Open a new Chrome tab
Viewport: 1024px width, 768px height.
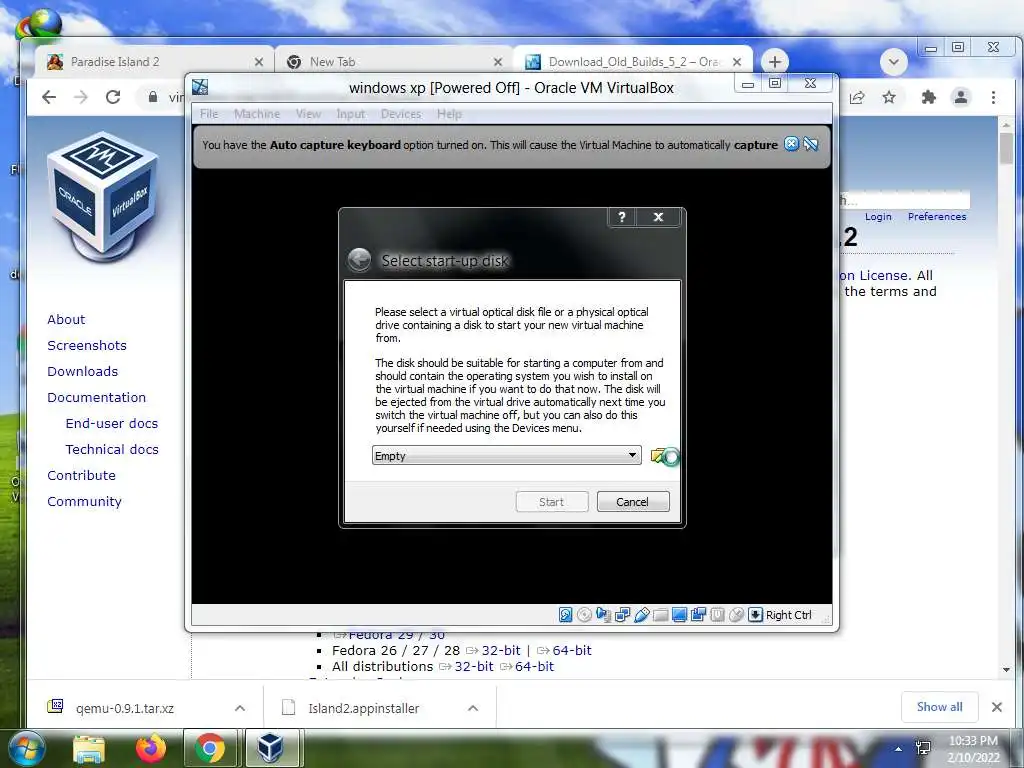coord(775,62)
